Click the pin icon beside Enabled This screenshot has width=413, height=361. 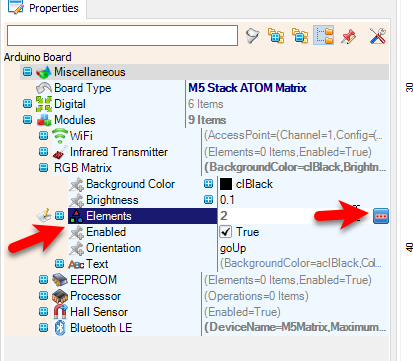(x=76, y=232)
